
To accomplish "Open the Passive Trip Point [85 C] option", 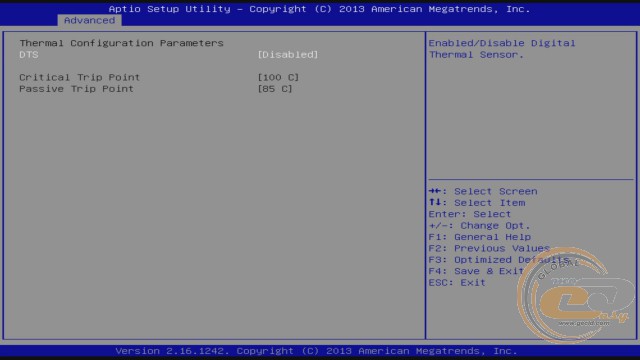I will pyautogui.click(x=275, y=89).
